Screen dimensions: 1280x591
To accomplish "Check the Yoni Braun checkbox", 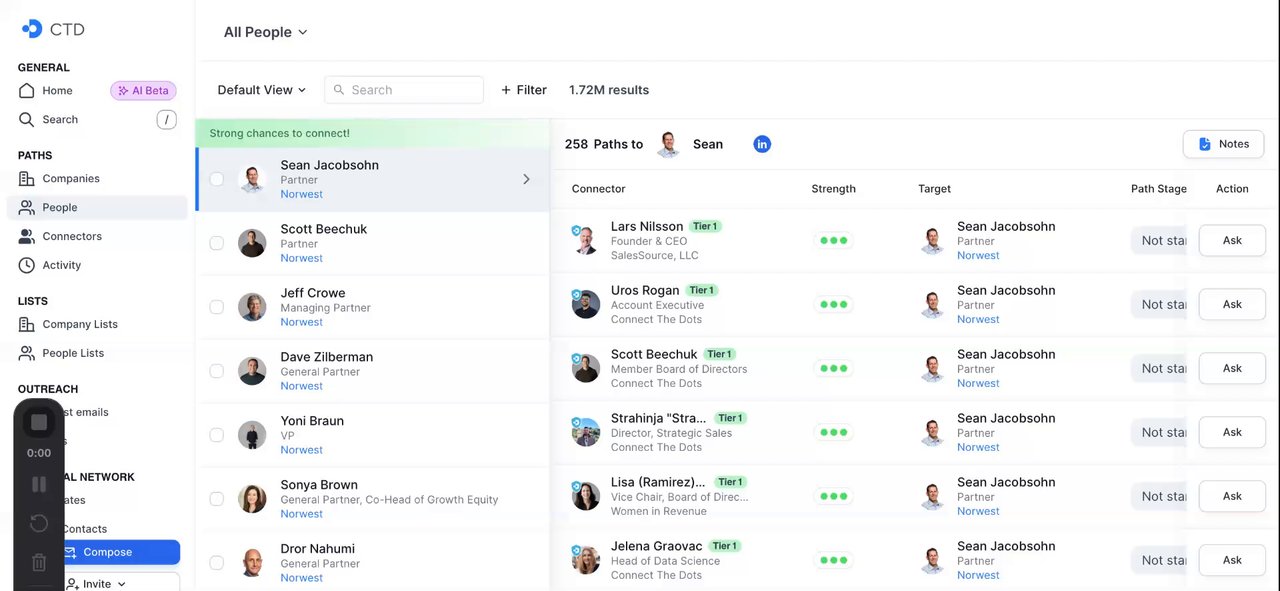I will click(216, 435).
